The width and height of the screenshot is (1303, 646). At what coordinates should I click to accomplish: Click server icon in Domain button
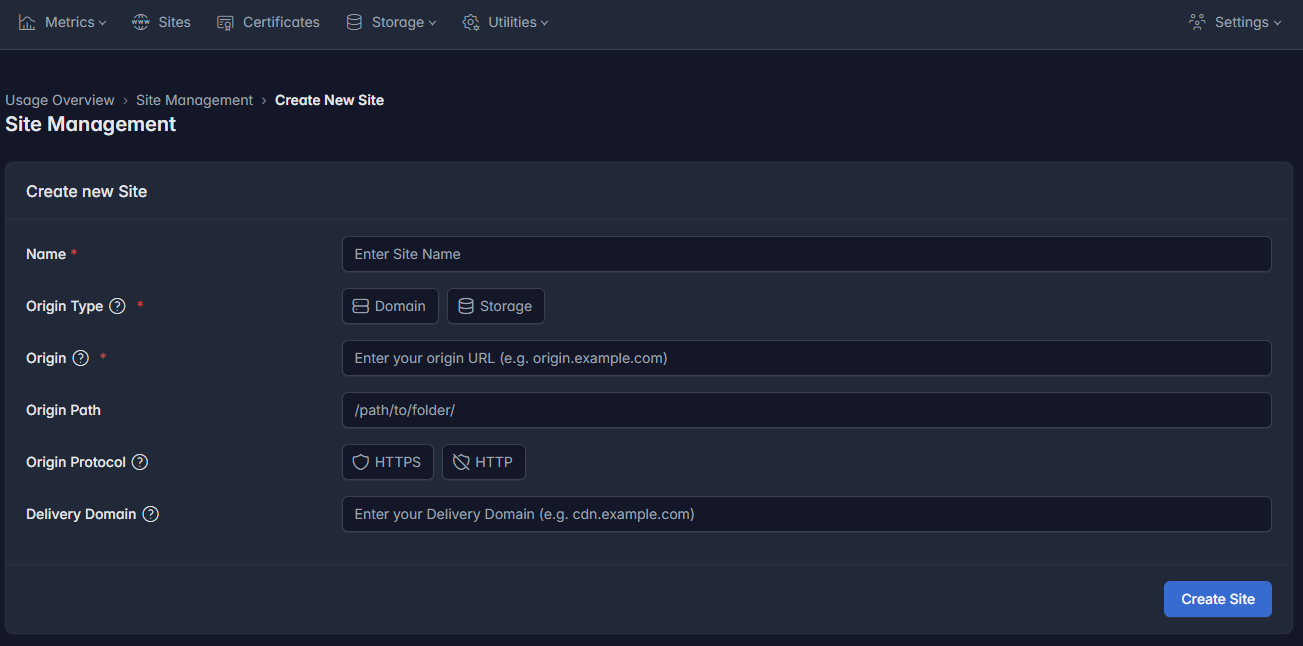tap(361, 306)
